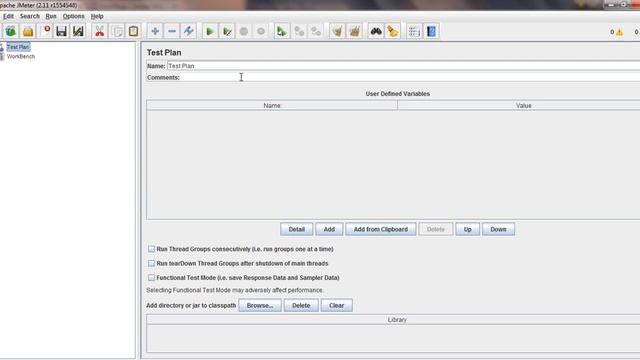The height and width of the screenshot is (360, 640).
Task: Select Test Plan node in tree
Action: 18,47
